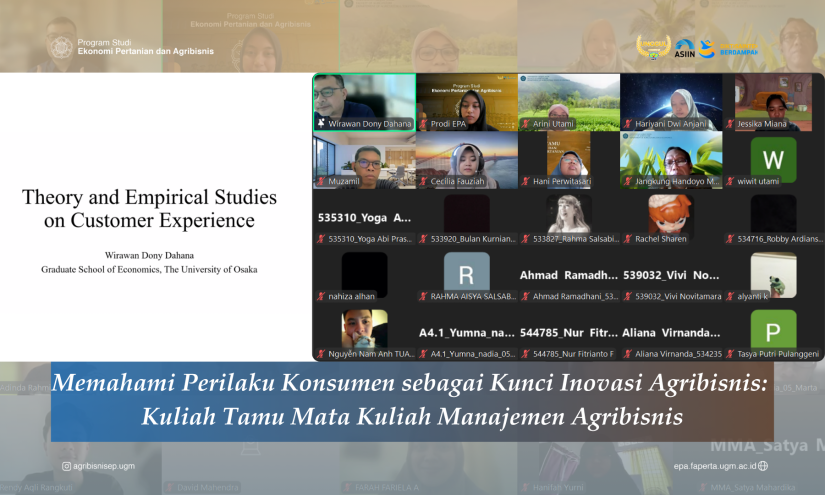Select Hariyani Dwi Anjani's video tile

click(x=670, y=101)
